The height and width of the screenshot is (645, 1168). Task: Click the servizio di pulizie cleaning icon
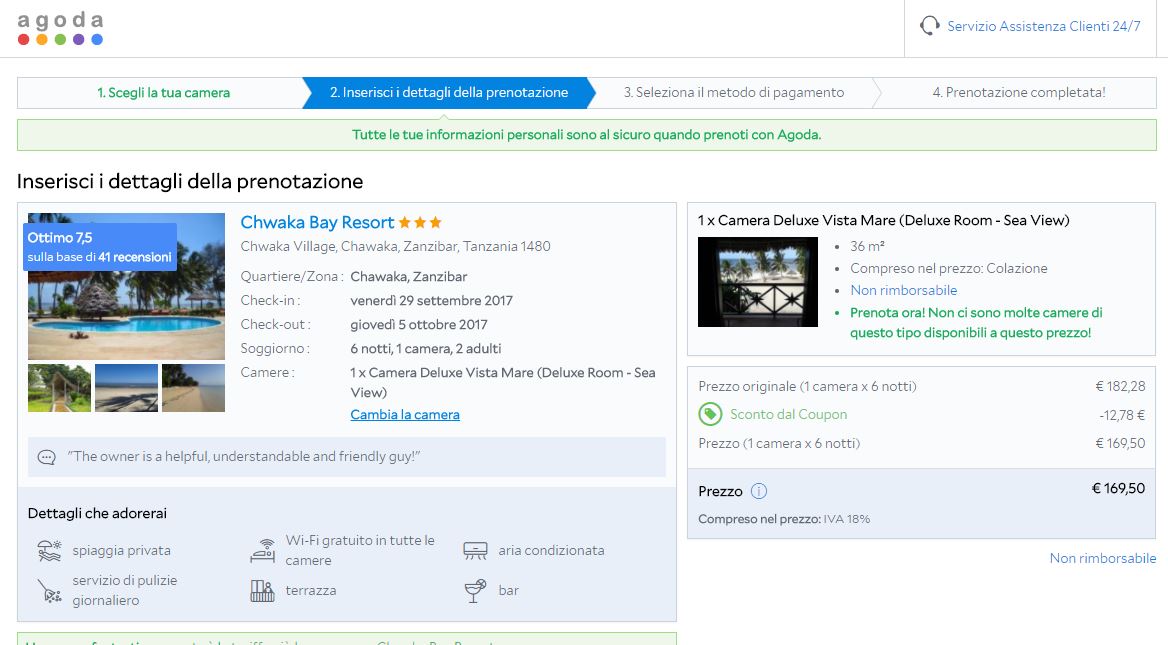click(x=49, y=591)
